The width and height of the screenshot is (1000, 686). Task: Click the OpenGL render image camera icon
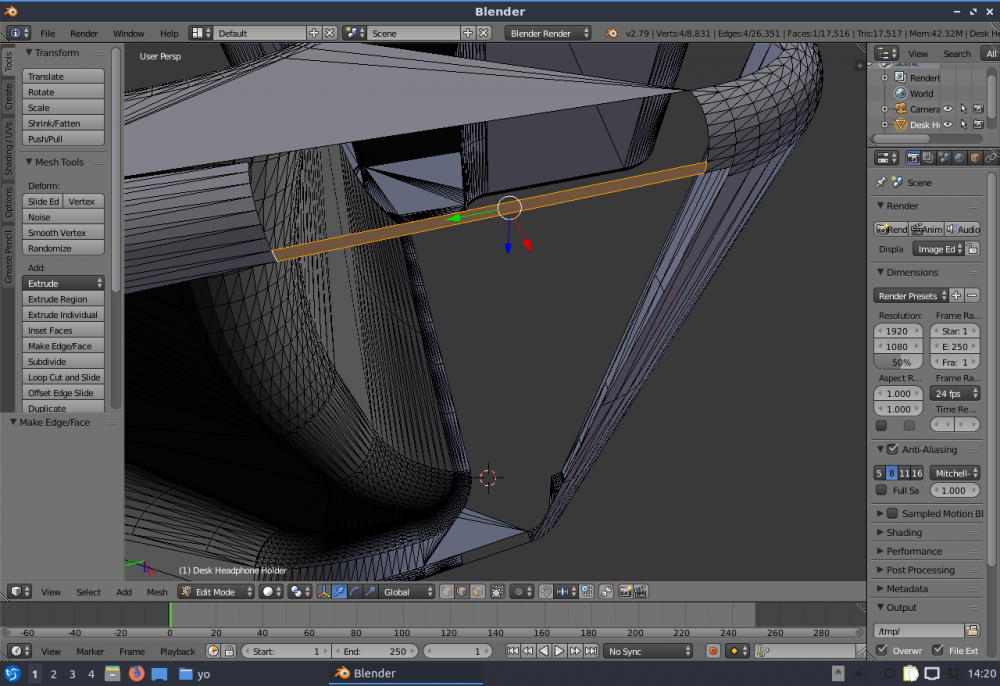623,592
